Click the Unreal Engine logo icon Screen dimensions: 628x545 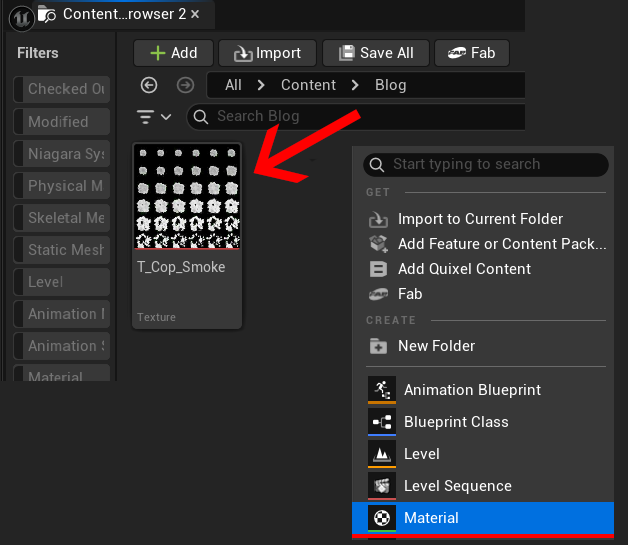(x=21, y=16)
